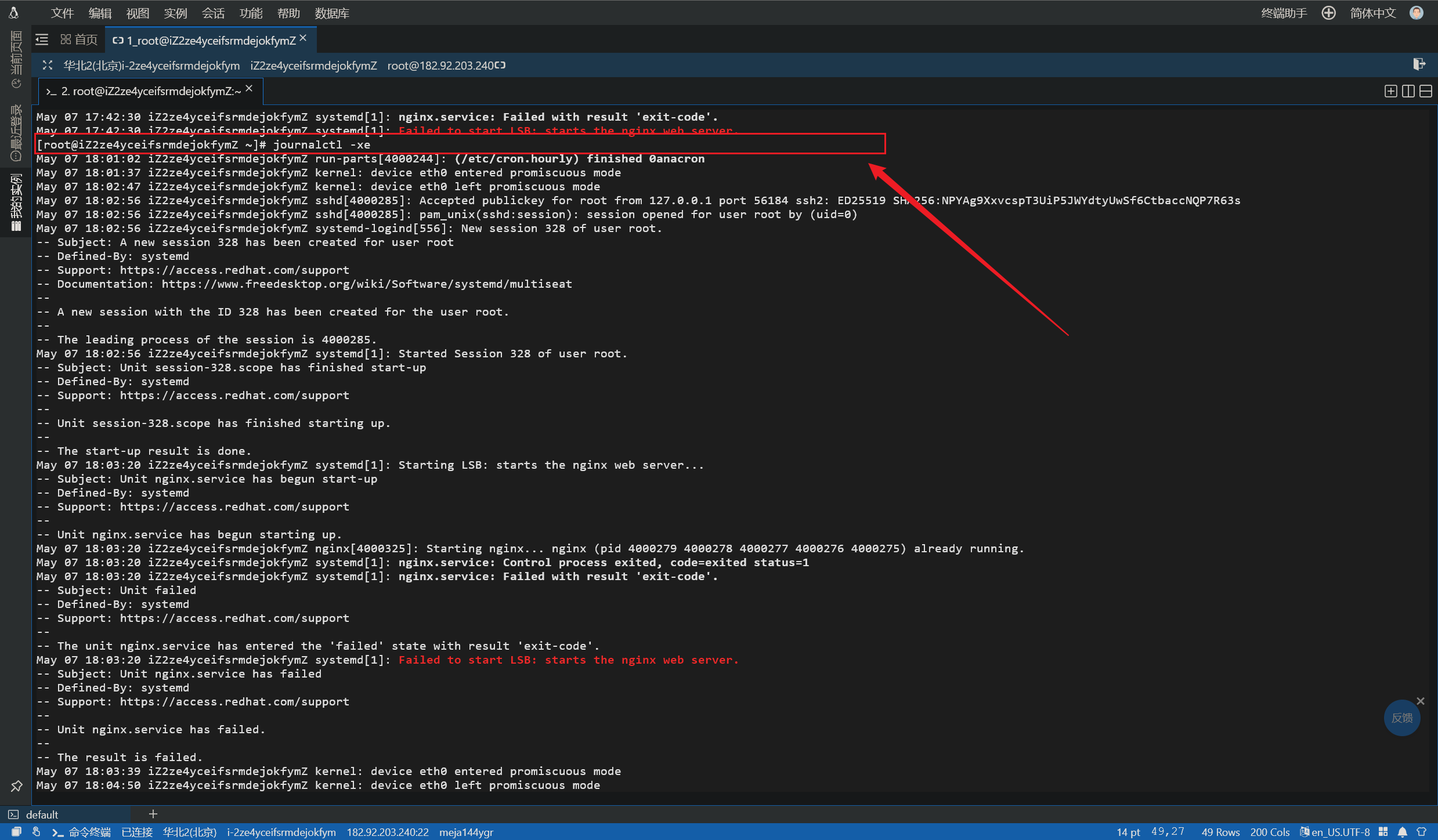
Task: Click the 49,27 cursor position indicator
Action: [1168, 831]
